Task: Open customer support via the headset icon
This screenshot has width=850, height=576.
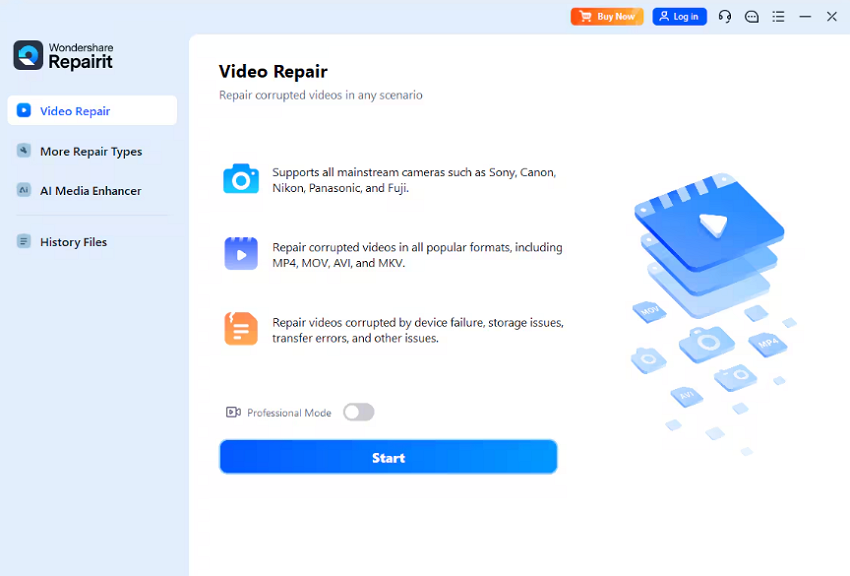Action: tap(724, 16)
